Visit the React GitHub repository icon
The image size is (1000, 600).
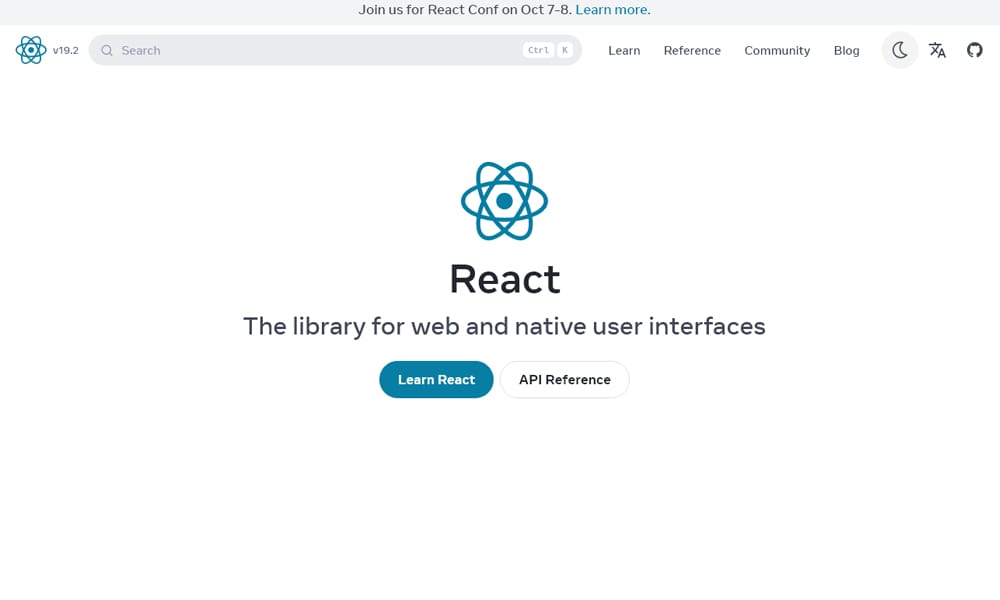[x=975, y=50]
